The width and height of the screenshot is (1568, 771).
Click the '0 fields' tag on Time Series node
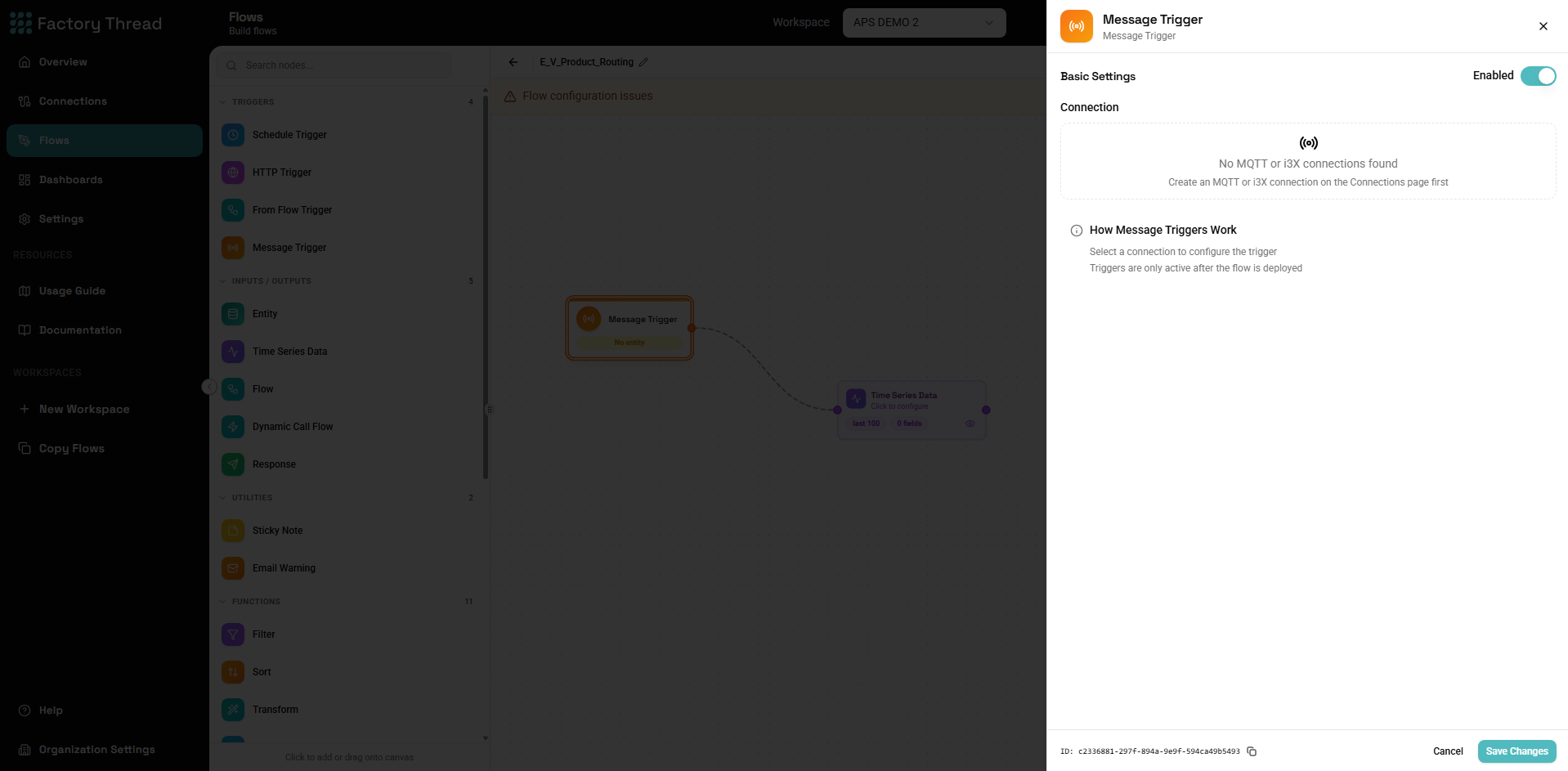tap(909, 424)
